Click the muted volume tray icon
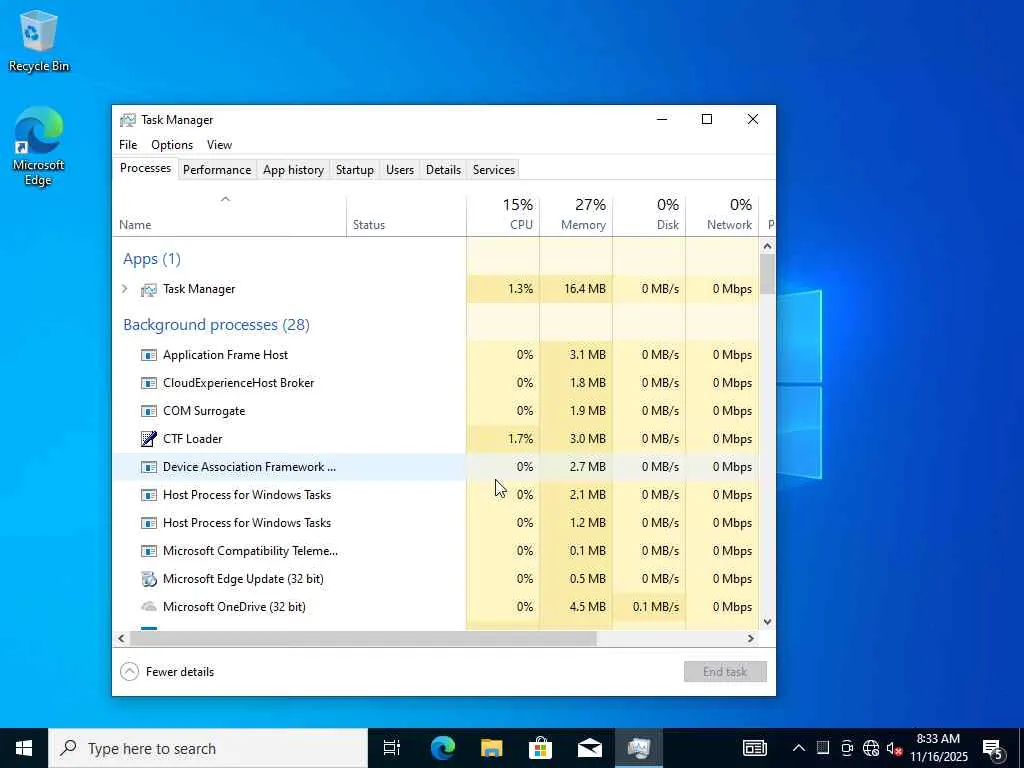Image resolution: width=1024 pixels, height=768 pixels. click(x=894, y=748)
